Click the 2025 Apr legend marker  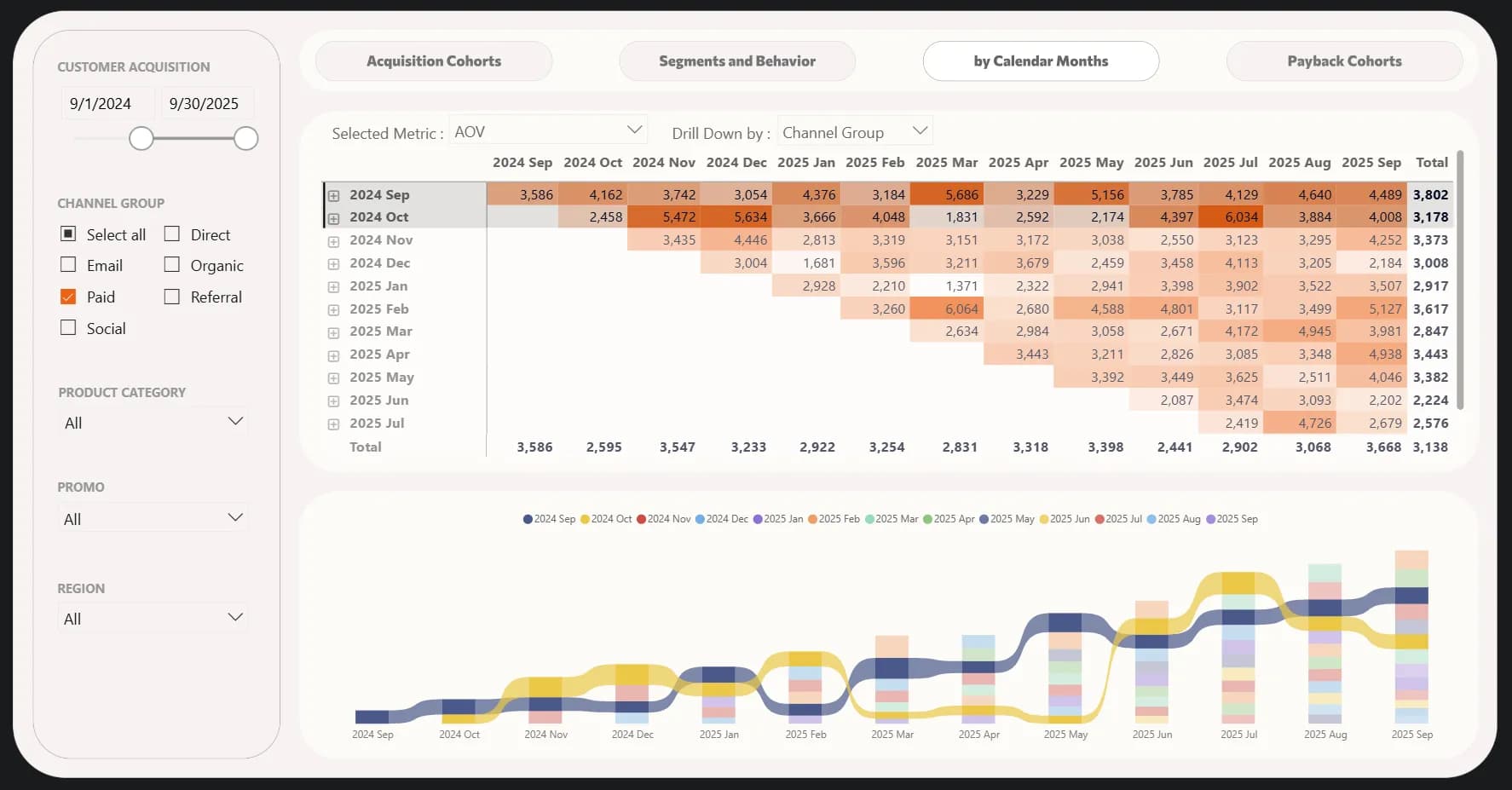pos(927,519)
